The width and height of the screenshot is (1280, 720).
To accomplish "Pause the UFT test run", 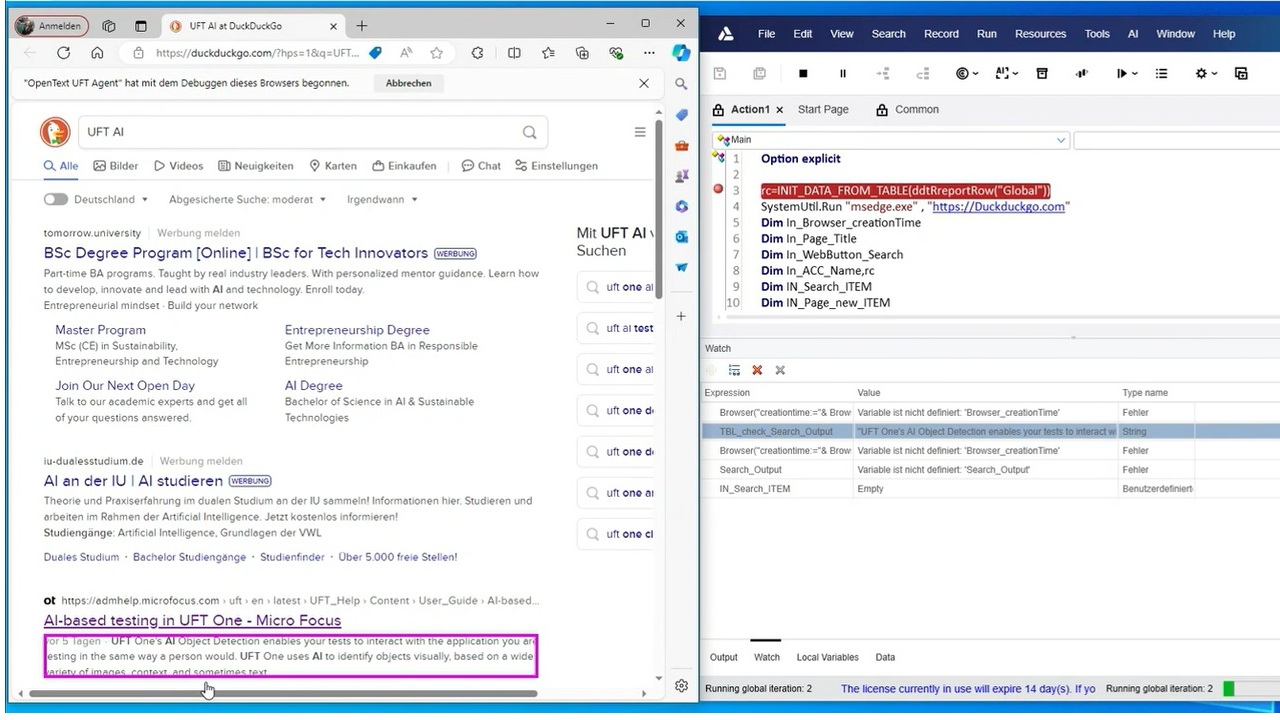I will pyautogui.click(x=843, y=74).
